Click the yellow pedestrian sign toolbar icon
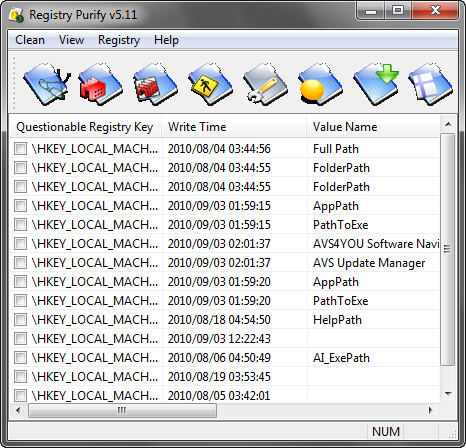 (x=210, y=84)
